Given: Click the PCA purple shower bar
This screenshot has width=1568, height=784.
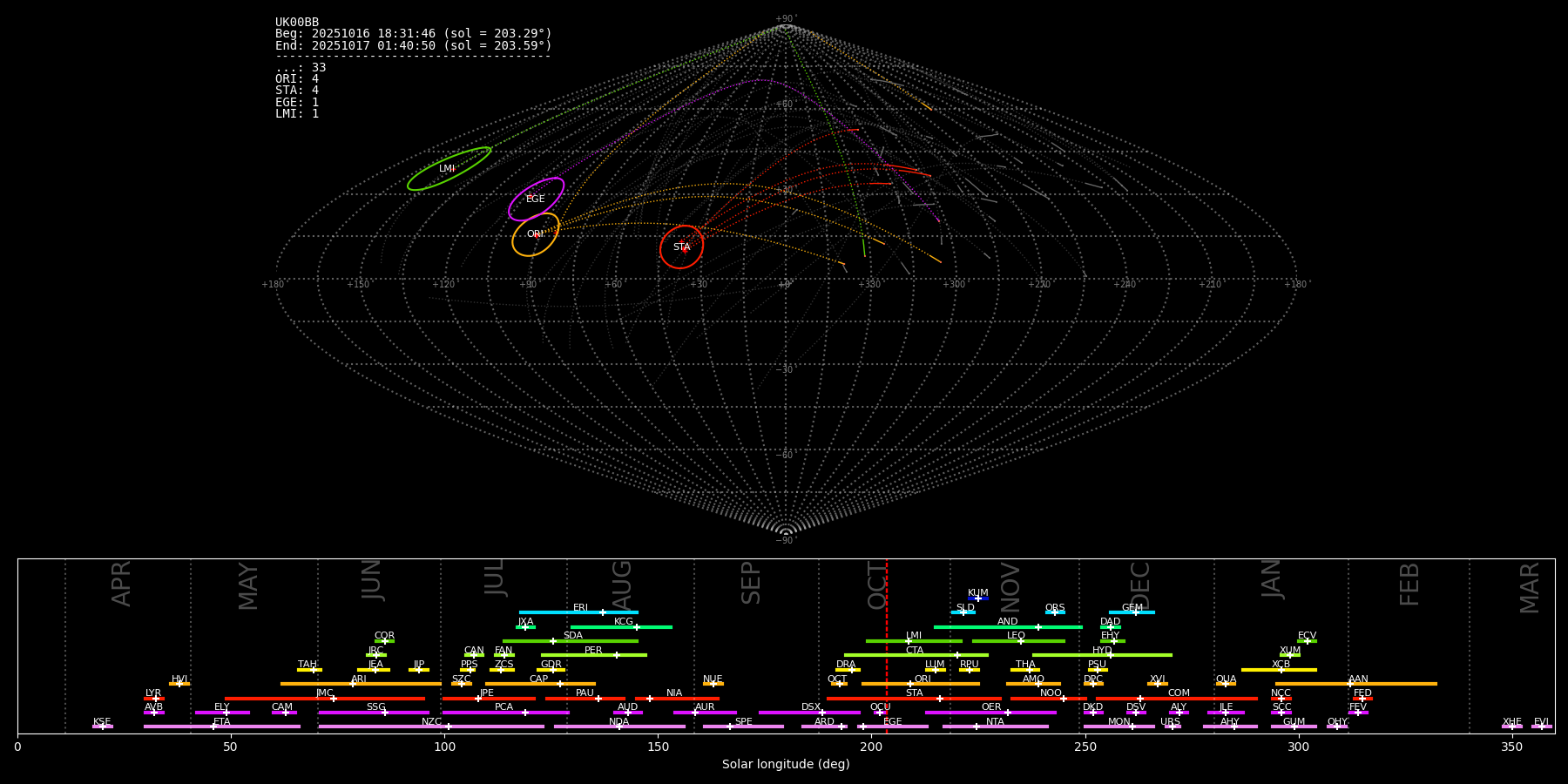Looking at the screenshot, I should pos(505,713).
